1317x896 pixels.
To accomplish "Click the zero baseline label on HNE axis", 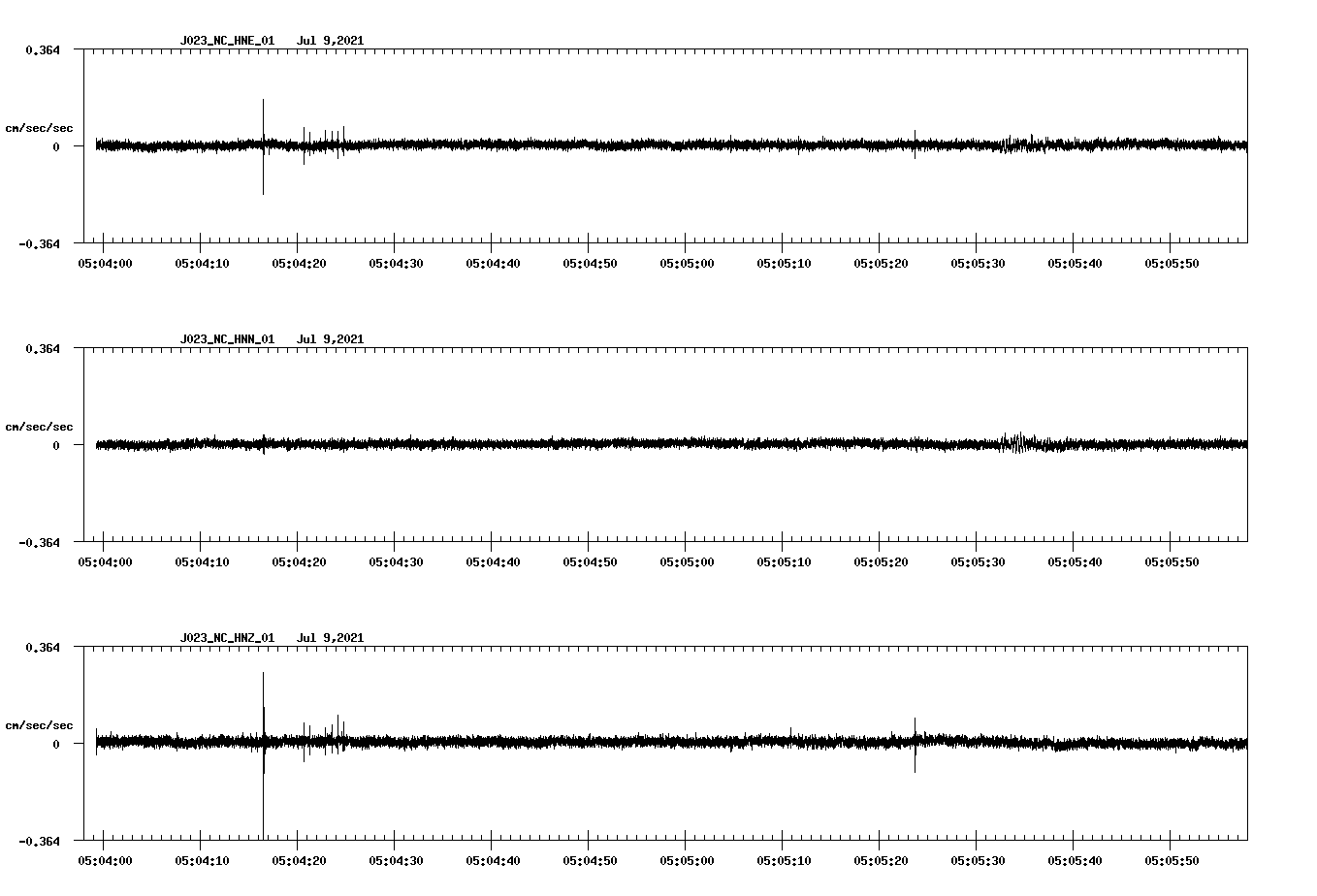I will pos(56,146).
